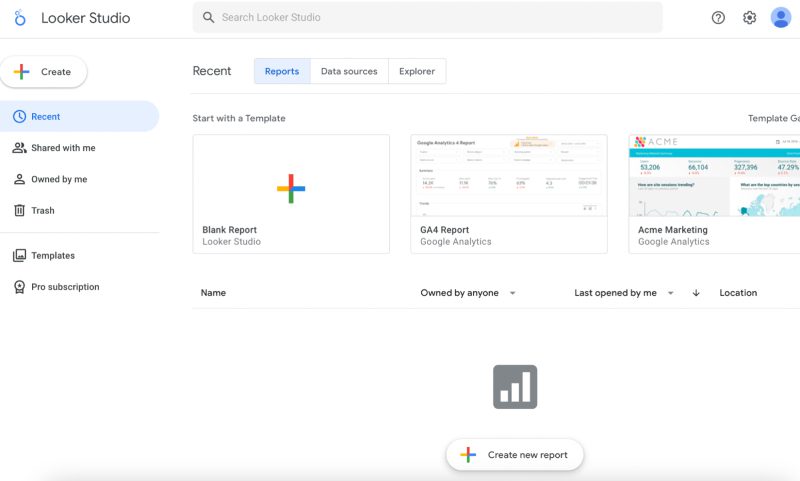
Task: Click the Trash bin icon
Action: pyautogui.click(x=19, y=210)
